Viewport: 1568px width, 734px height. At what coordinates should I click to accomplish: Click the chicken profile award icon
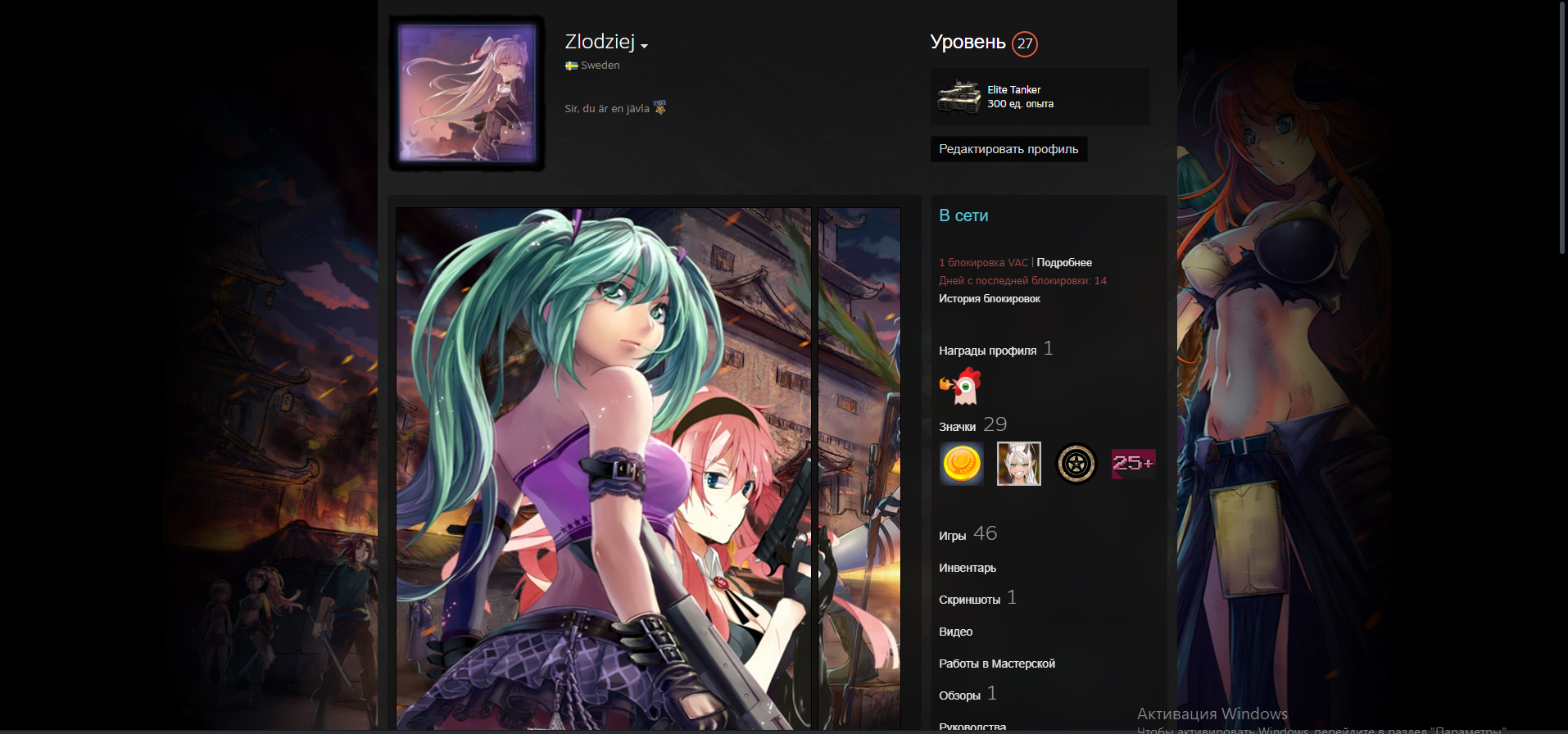click(x=960, y=386)
